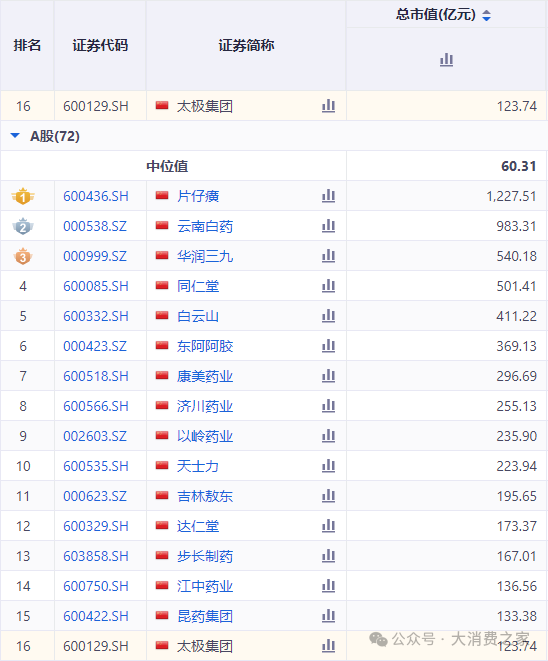Open stock code link 002603.SZ
This screenshot has height=661, width=548.
pyautogui.click(x=95, y=436)
